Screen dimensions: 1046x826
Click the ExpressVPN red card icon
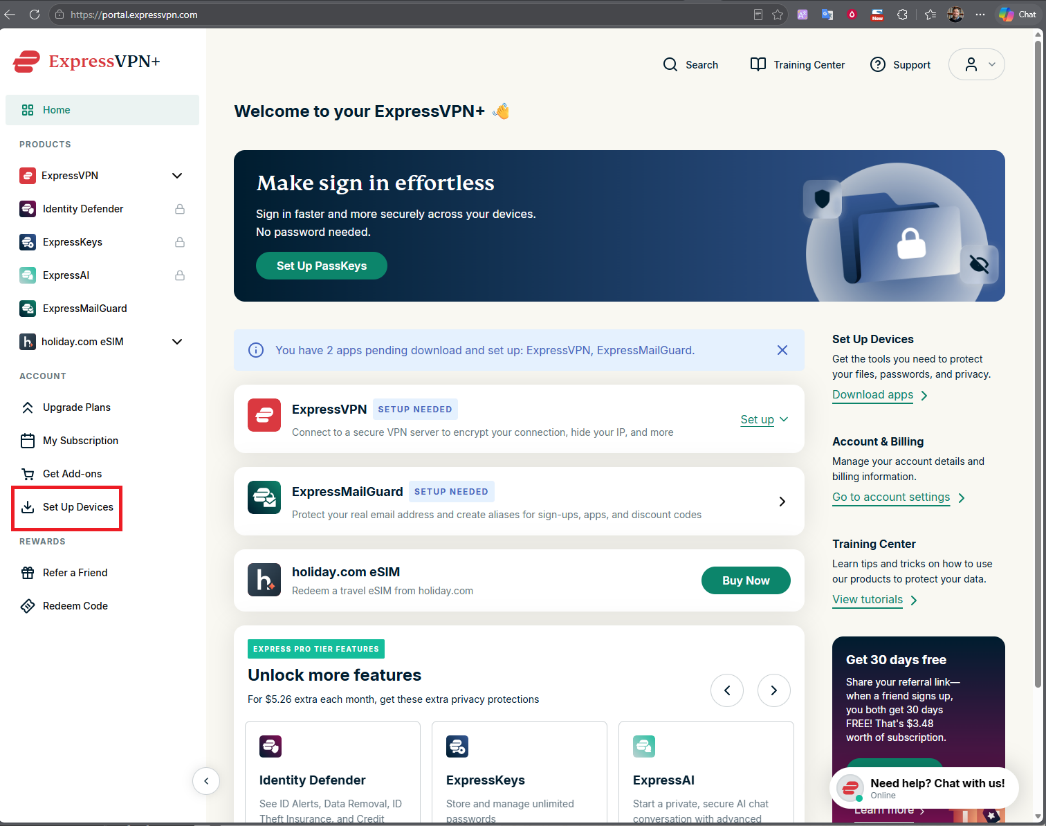point(264,415)
